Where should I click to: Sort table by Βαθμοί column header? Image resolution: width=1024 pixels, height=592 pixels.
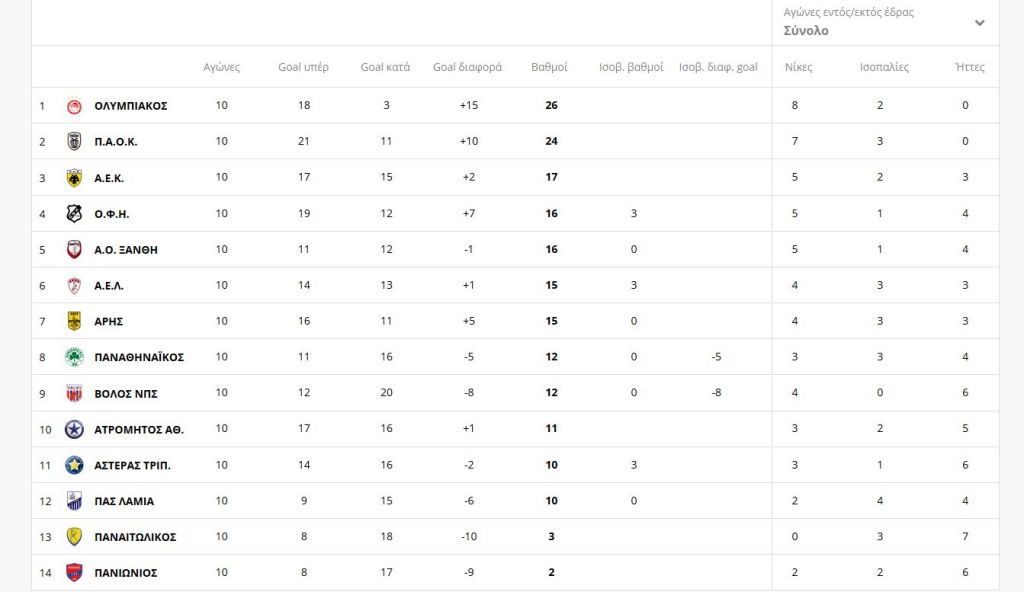(549, 68)
